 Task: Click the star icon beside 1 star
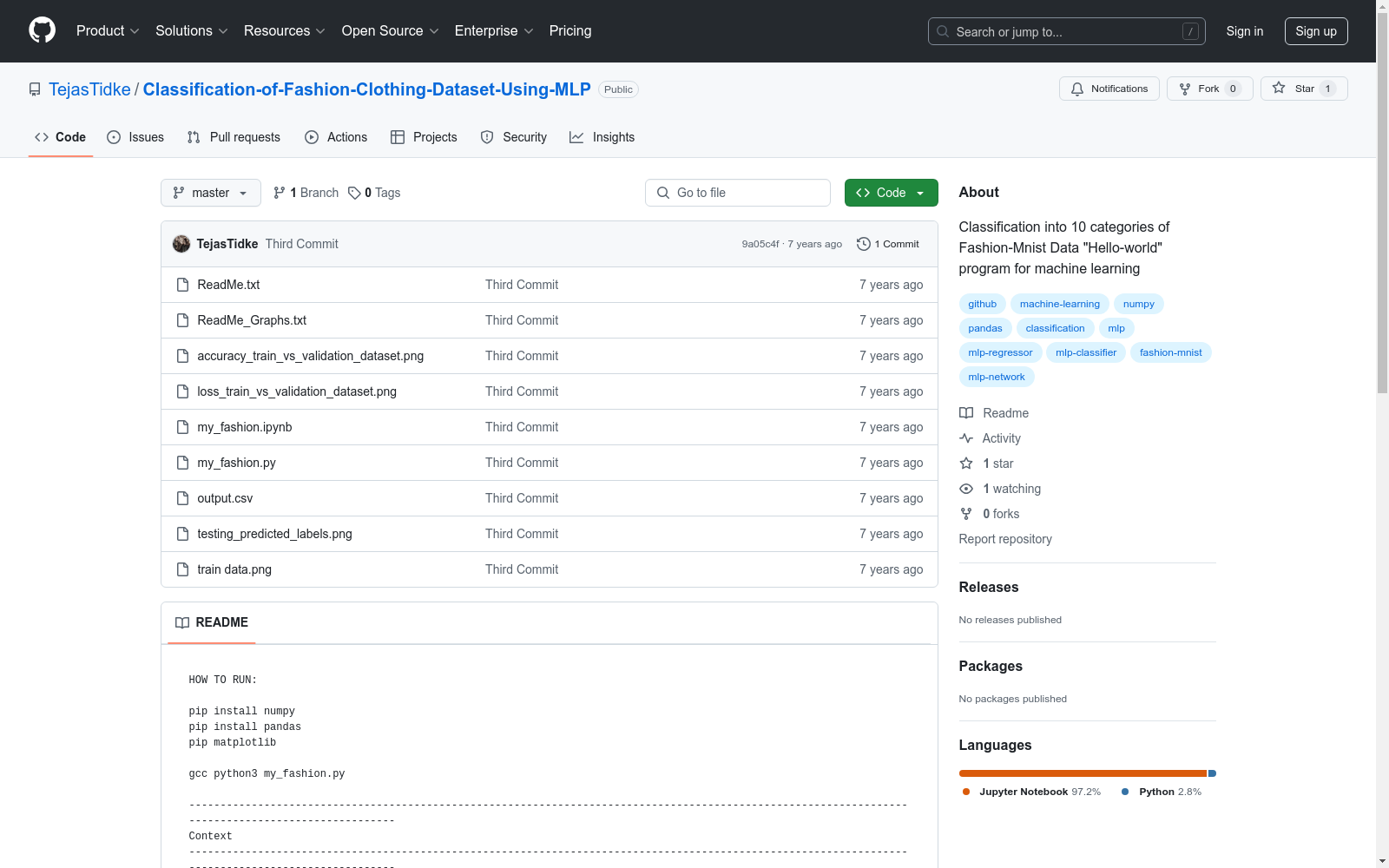(966, 464)
